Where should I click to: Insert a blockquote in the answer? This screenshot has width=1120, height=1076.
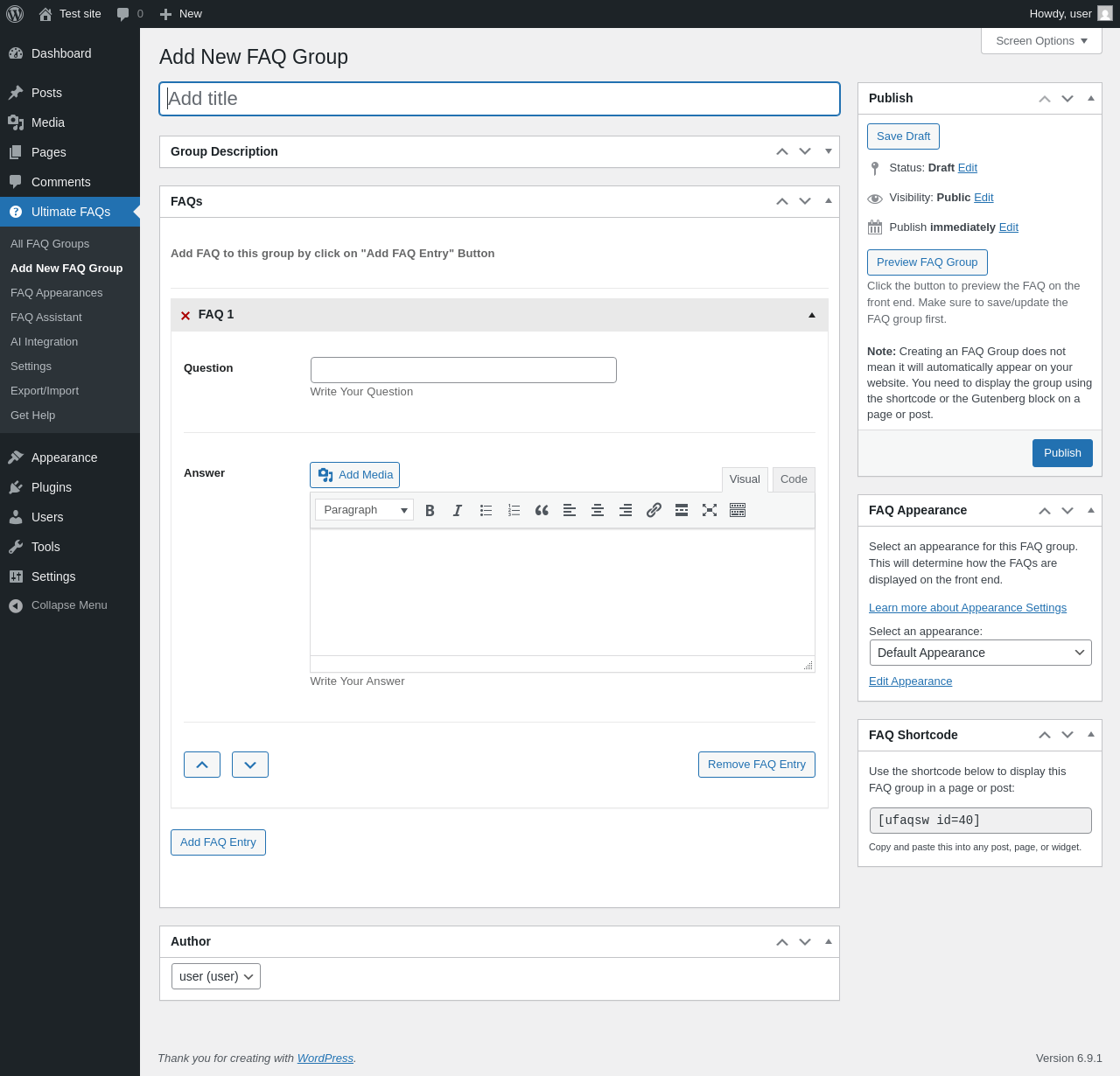tap(542, 510)
